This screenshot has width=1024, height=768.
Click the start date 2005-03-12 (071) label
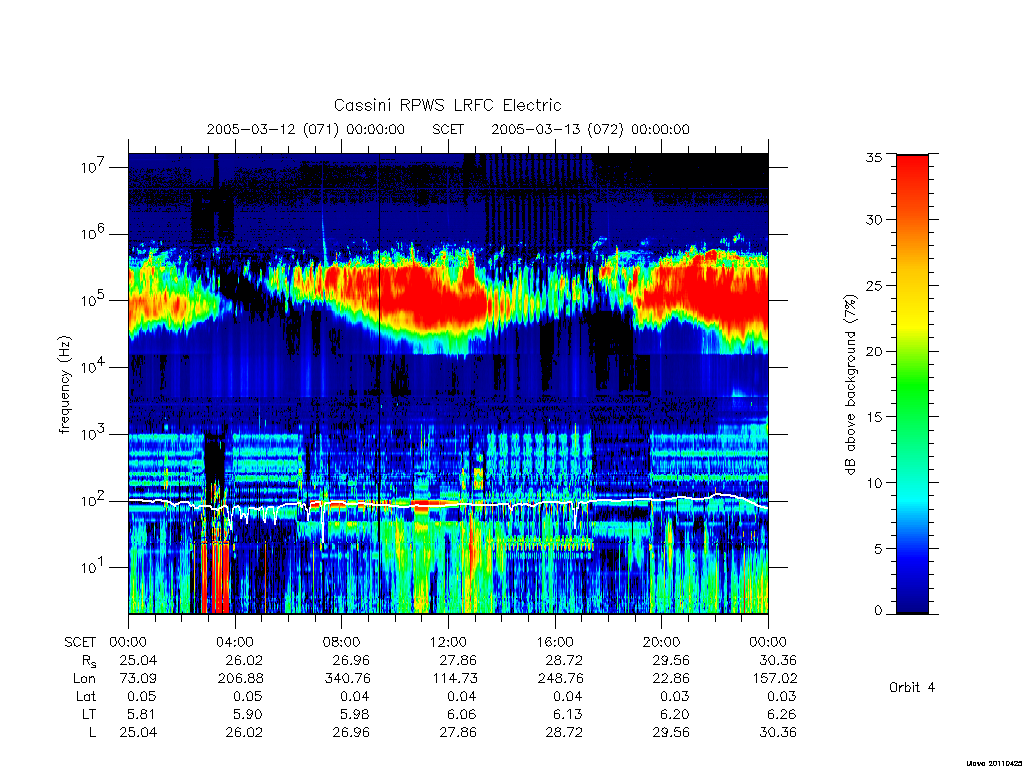point(272,129)
